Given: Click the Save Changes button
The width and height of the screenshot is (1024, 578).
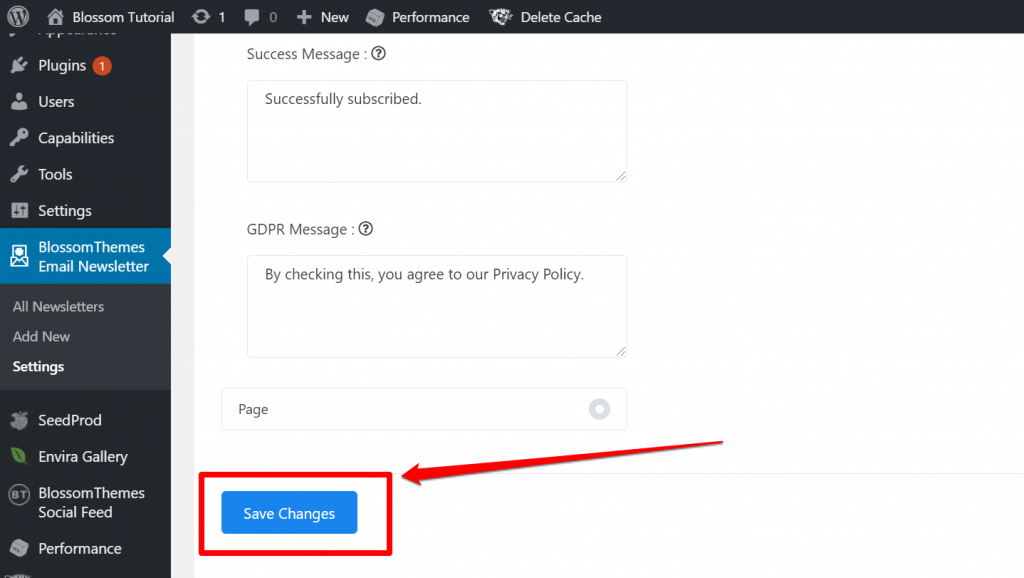Looking at the screenshot, I should pyautogui.click(x=289, y=513).
